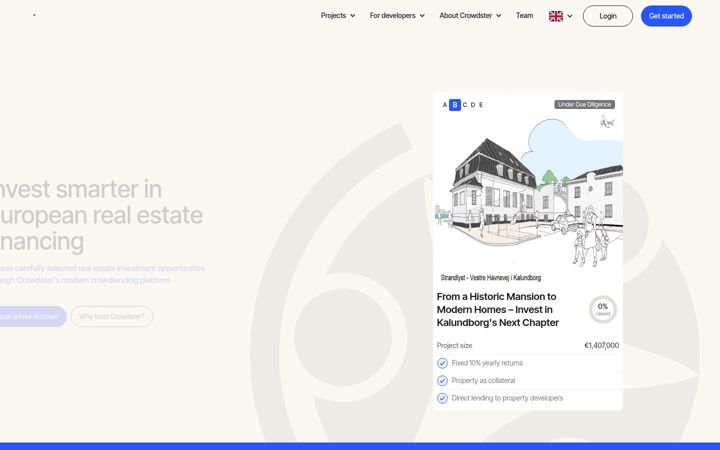This screenshot has width=720, height=450.
Task: Click risk rating letter D
Action: pos(473,105)
